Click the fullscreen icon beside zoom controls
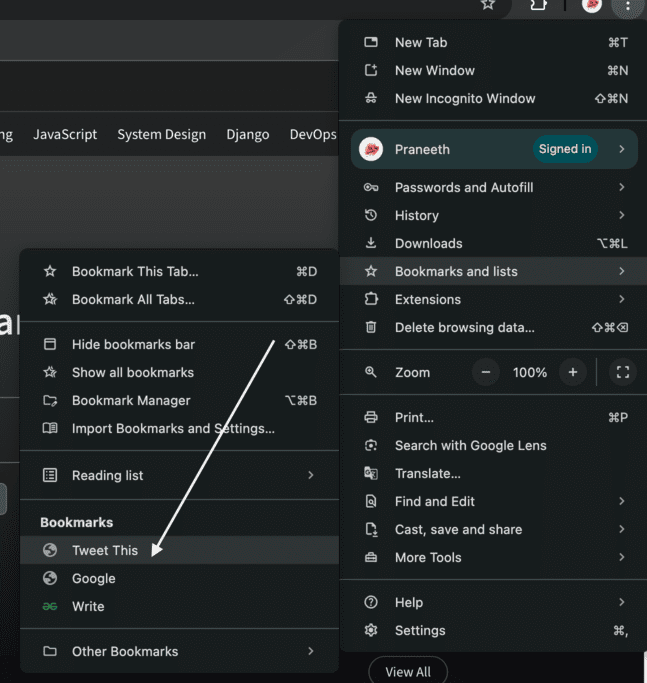Image resolution: width=647 pixels, height=683 pixels. pyautogui.click(x=622, y=372)
